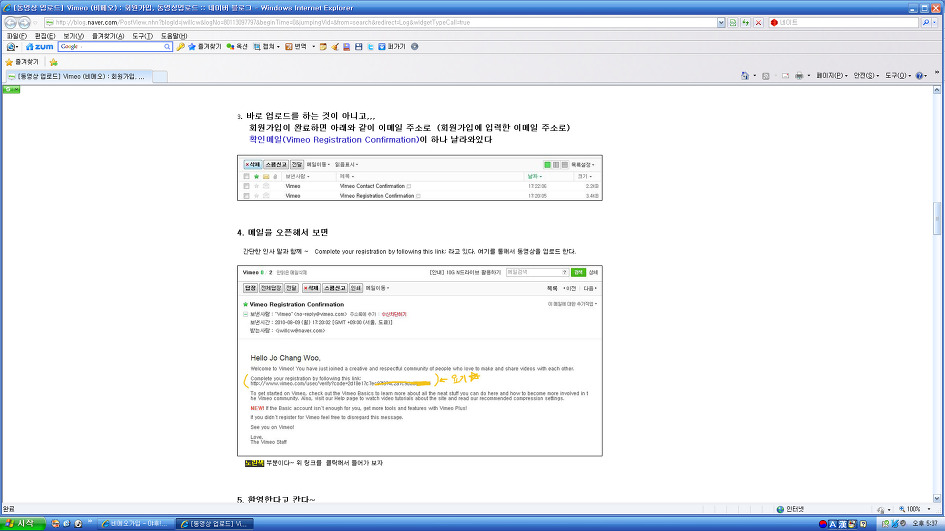Click the broom cleanup icon
Image resolution: width=945 pixels, height=531 pixels.
(x=335, y=46)
